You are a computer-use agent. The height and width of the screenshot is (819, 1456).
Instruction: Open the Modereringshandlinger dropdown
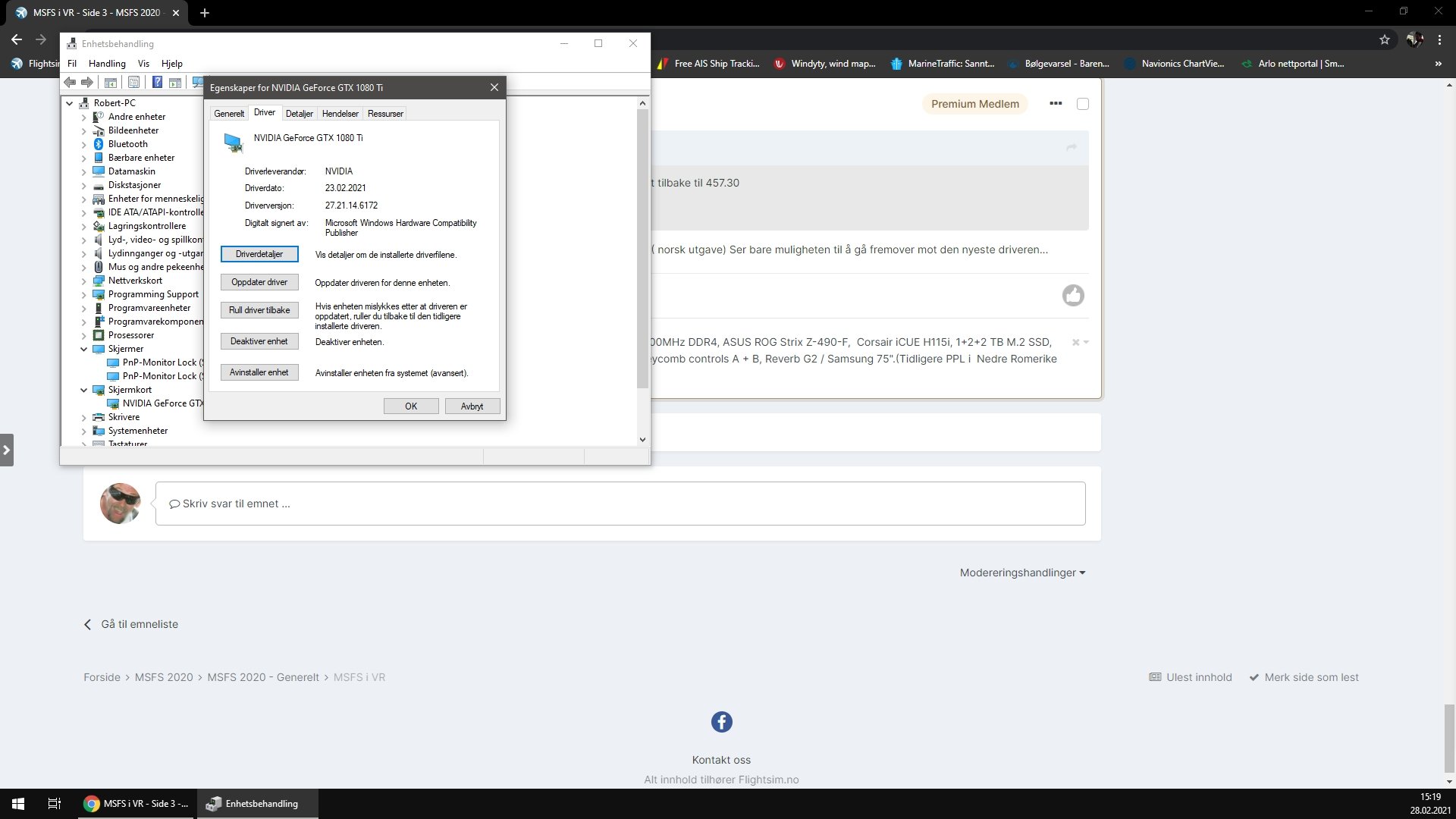pos(1022,573)
